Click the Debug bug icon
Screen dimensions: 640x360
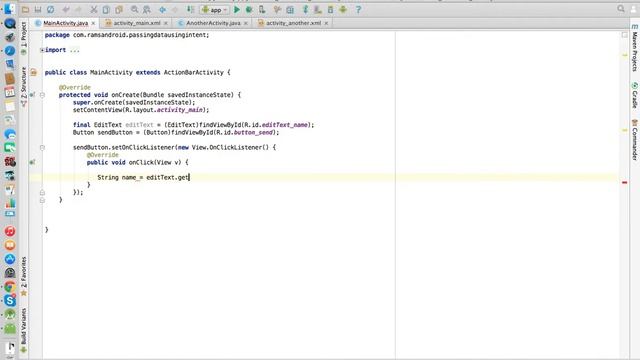point(249,9)
